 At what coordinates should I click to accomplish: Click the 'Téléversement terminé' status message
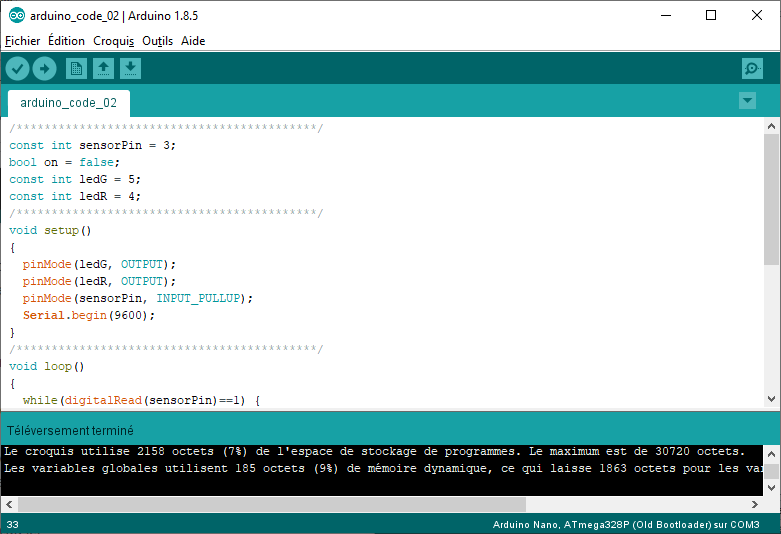point(70,430)
